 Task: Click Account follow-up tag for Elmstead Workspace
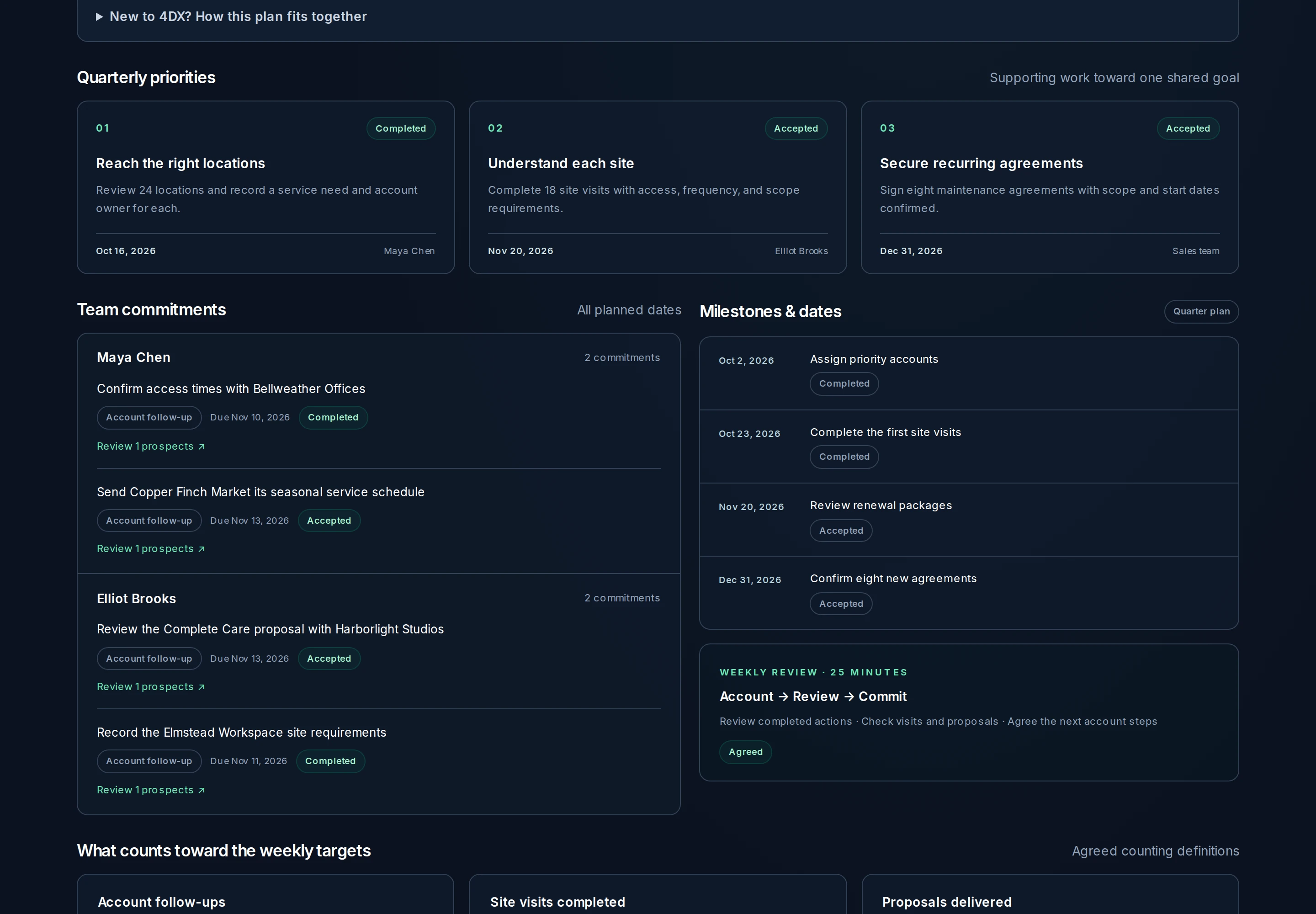pos(149,761)
